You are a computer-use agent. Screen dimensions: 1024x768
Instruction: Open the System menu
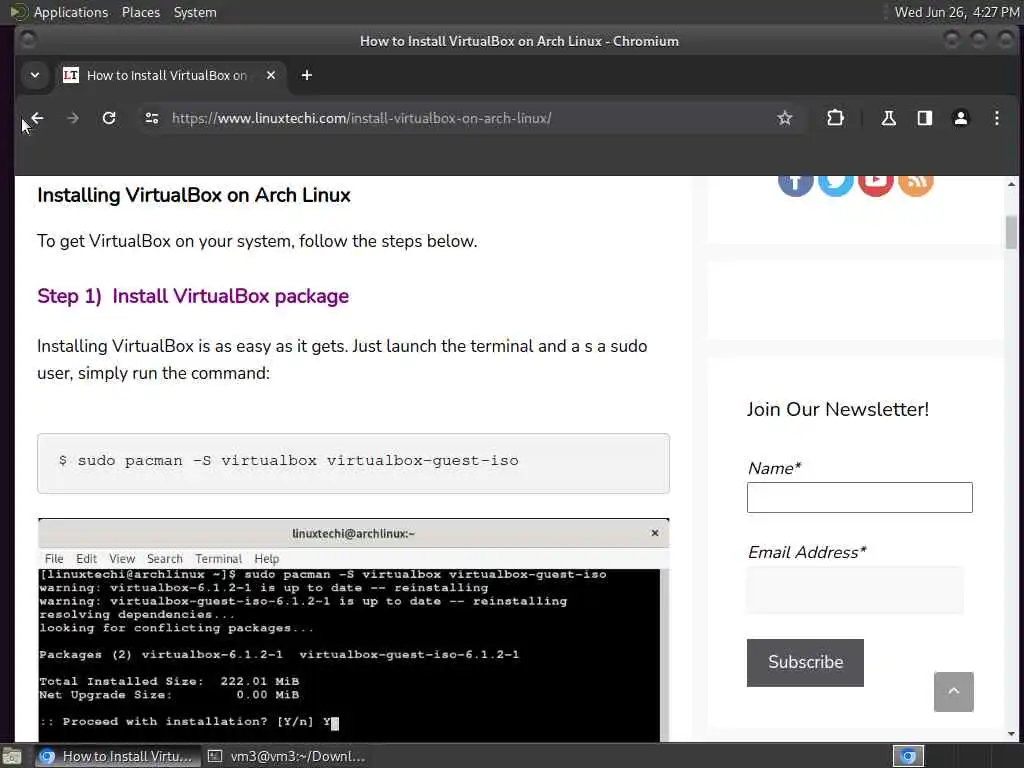point(195,12)
